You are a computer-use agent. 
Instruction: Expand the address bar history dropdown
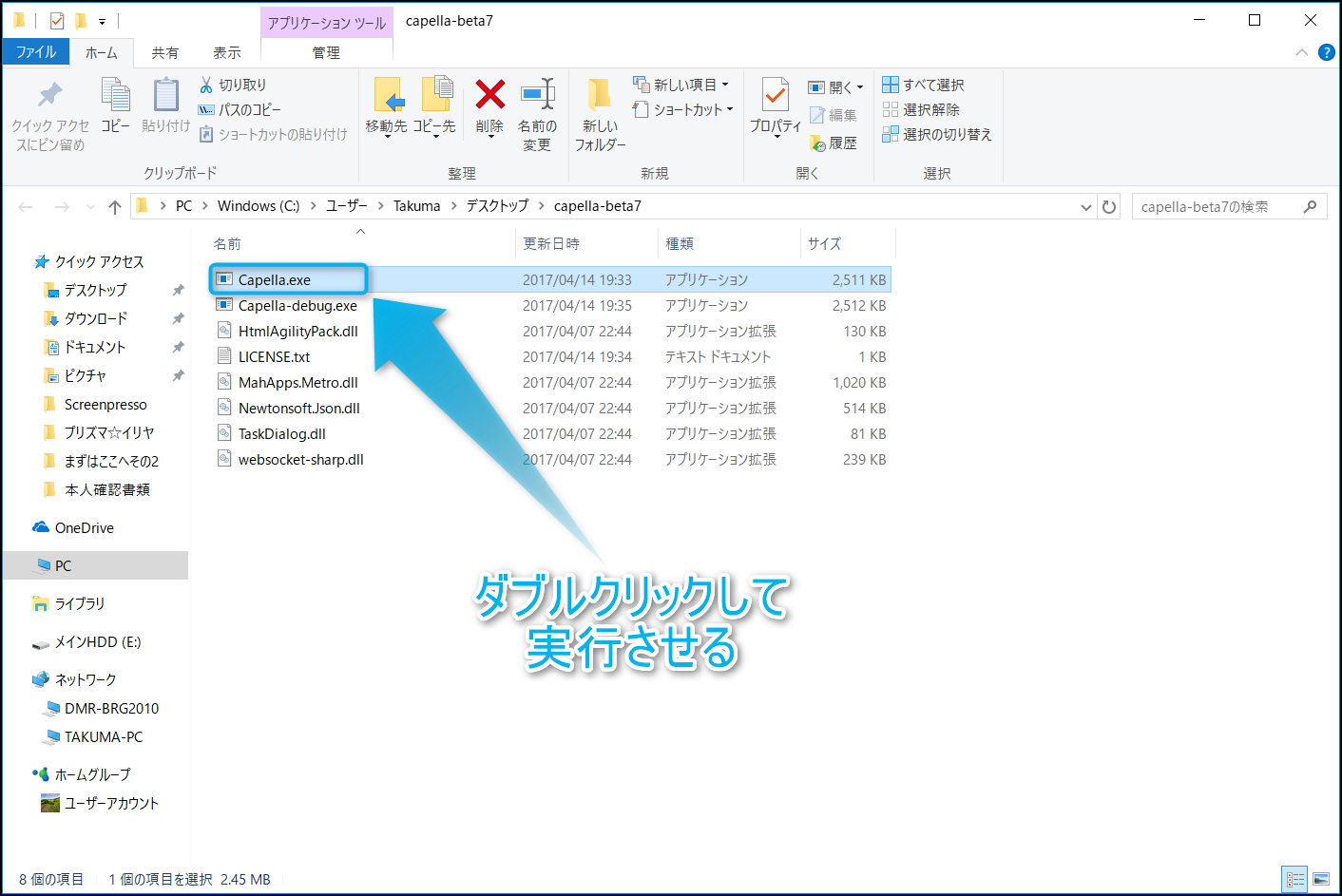tap(1085, 206)
